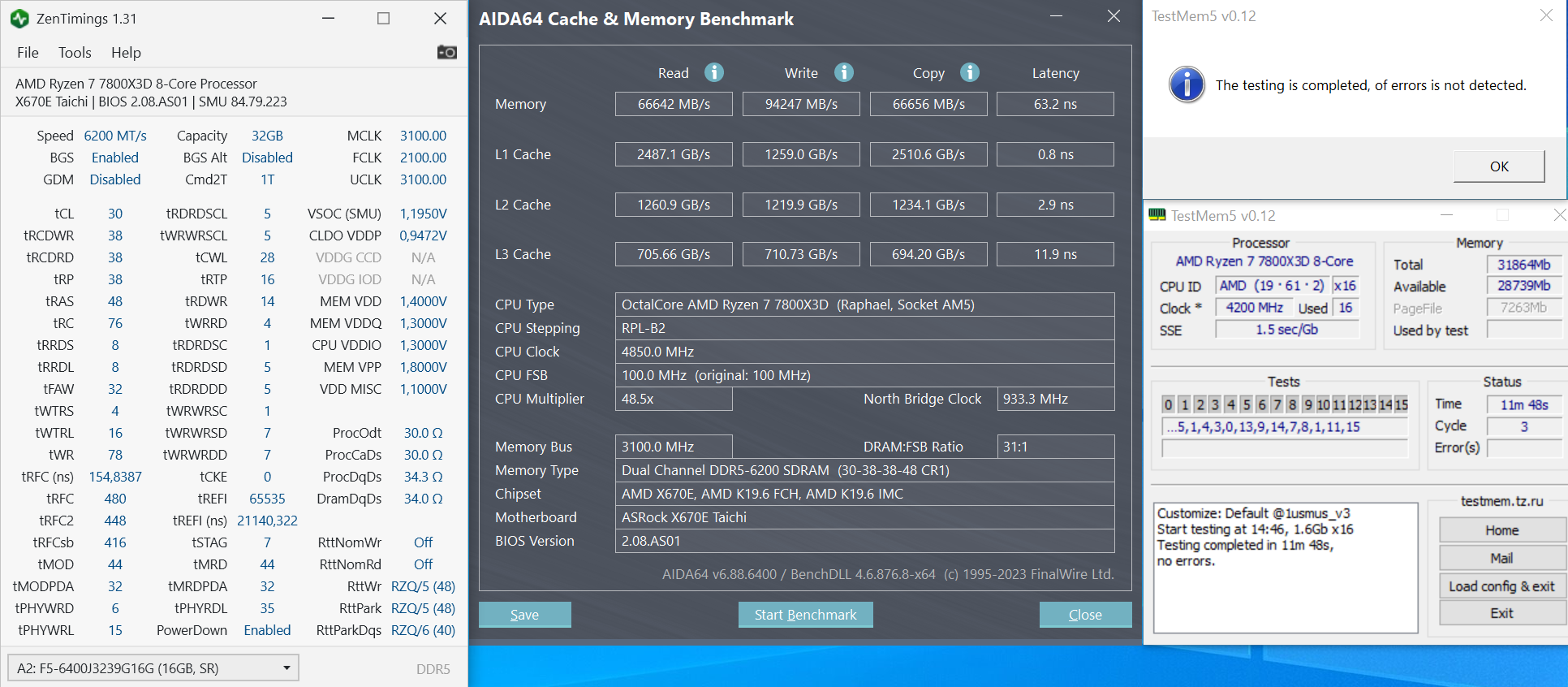Image resolution: width=1568 pixels, height=687 pixels.
Task: Click OK in the TestMem5 completion dialog
Action: pos(1499,166)
